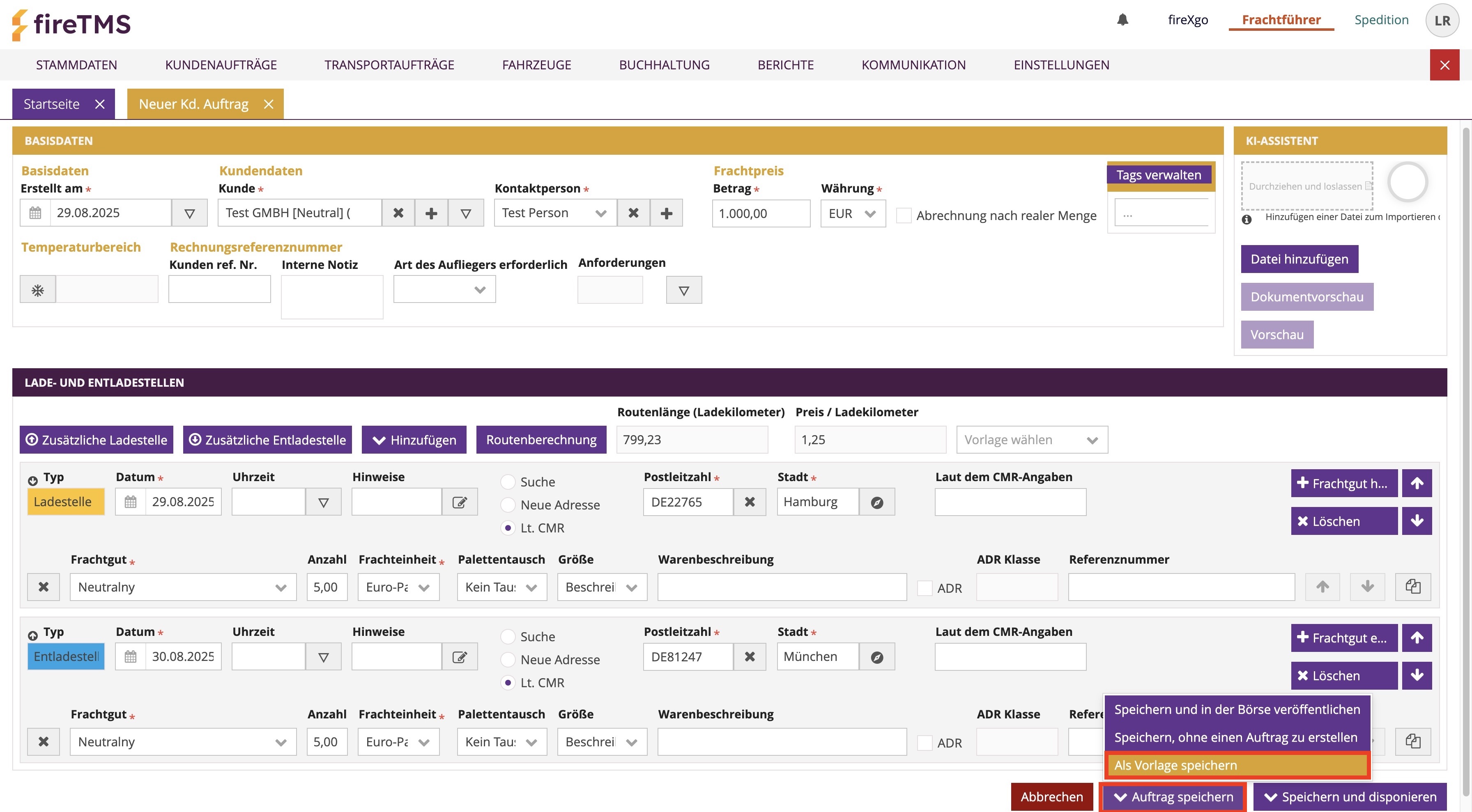
Task: Click compass icon next to München
Action: 876,657
